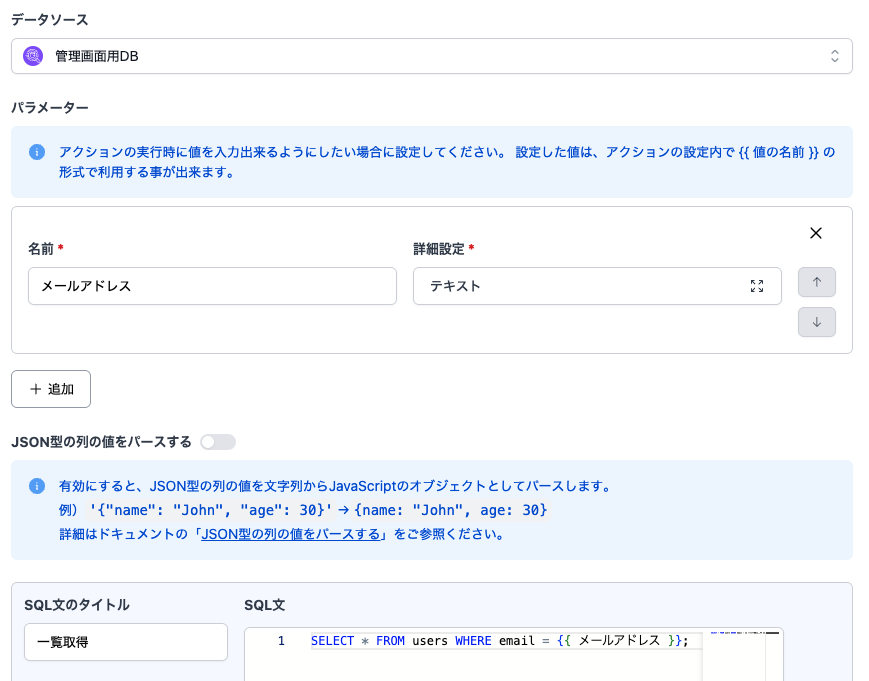Open the 詳細設定 selector showing テキスト

tap(597, 286)
